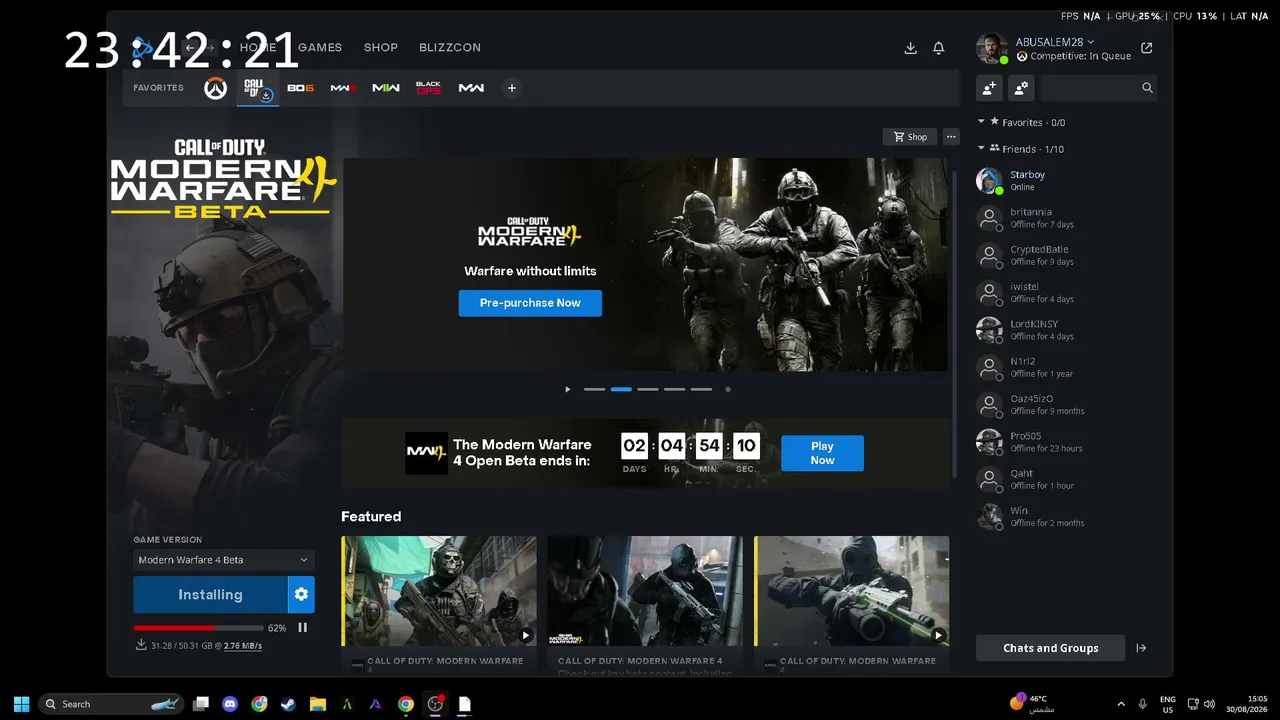Add a game to favorites bar
Image resolution: width=1280 pixels, height=720 pixels.
(511, 88)
